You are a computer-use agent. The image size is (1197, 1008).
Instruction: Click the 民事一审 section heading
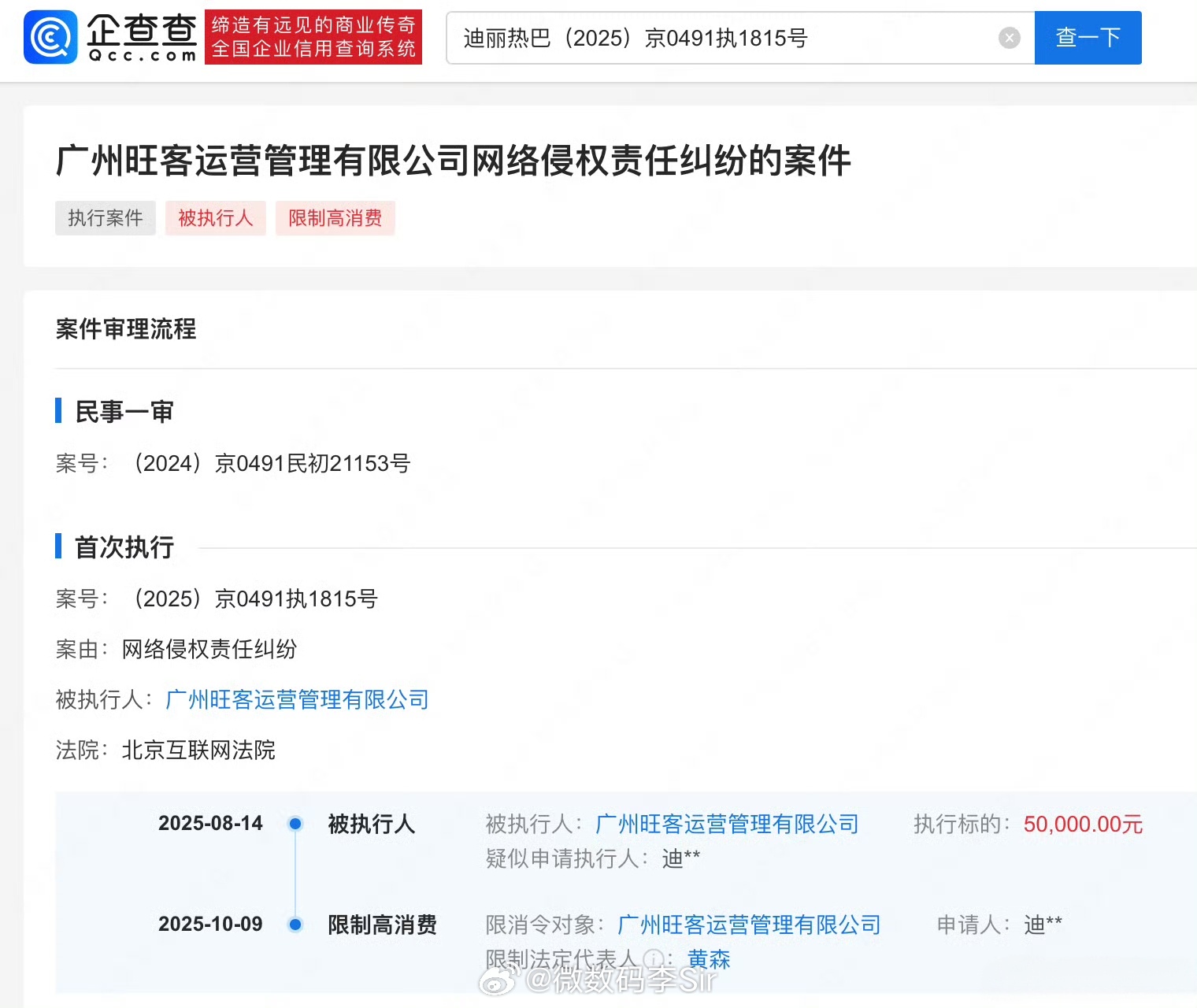[x=124, y=411]
